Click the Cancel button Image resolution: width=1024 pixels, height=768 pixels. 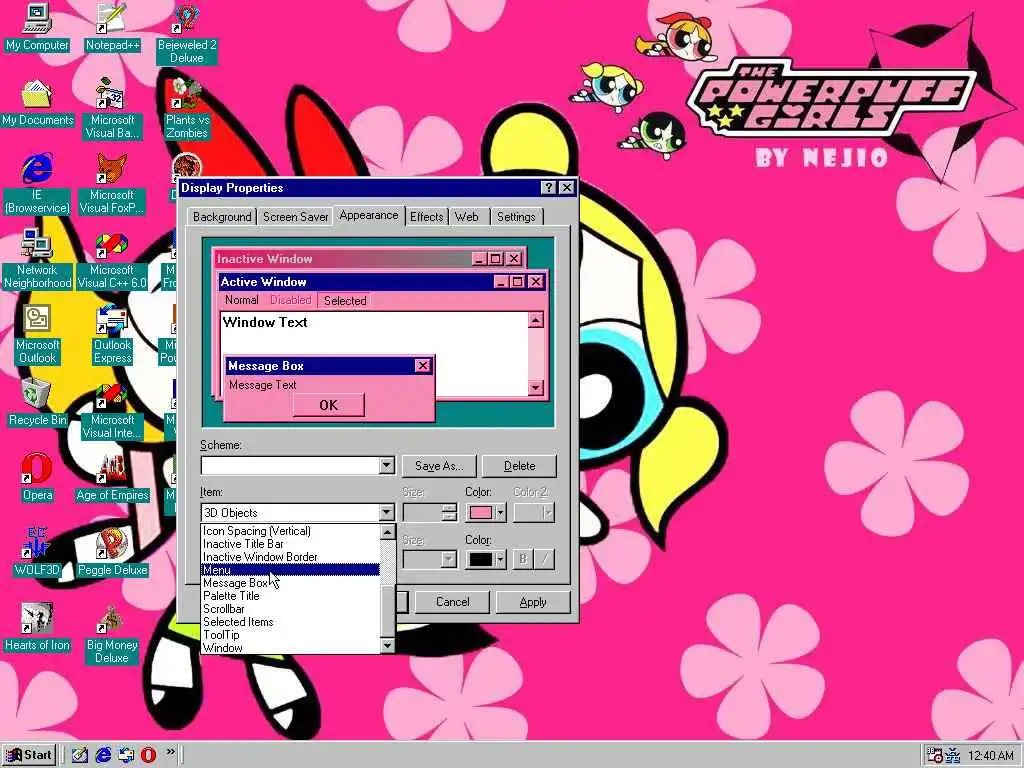(452, 602)
